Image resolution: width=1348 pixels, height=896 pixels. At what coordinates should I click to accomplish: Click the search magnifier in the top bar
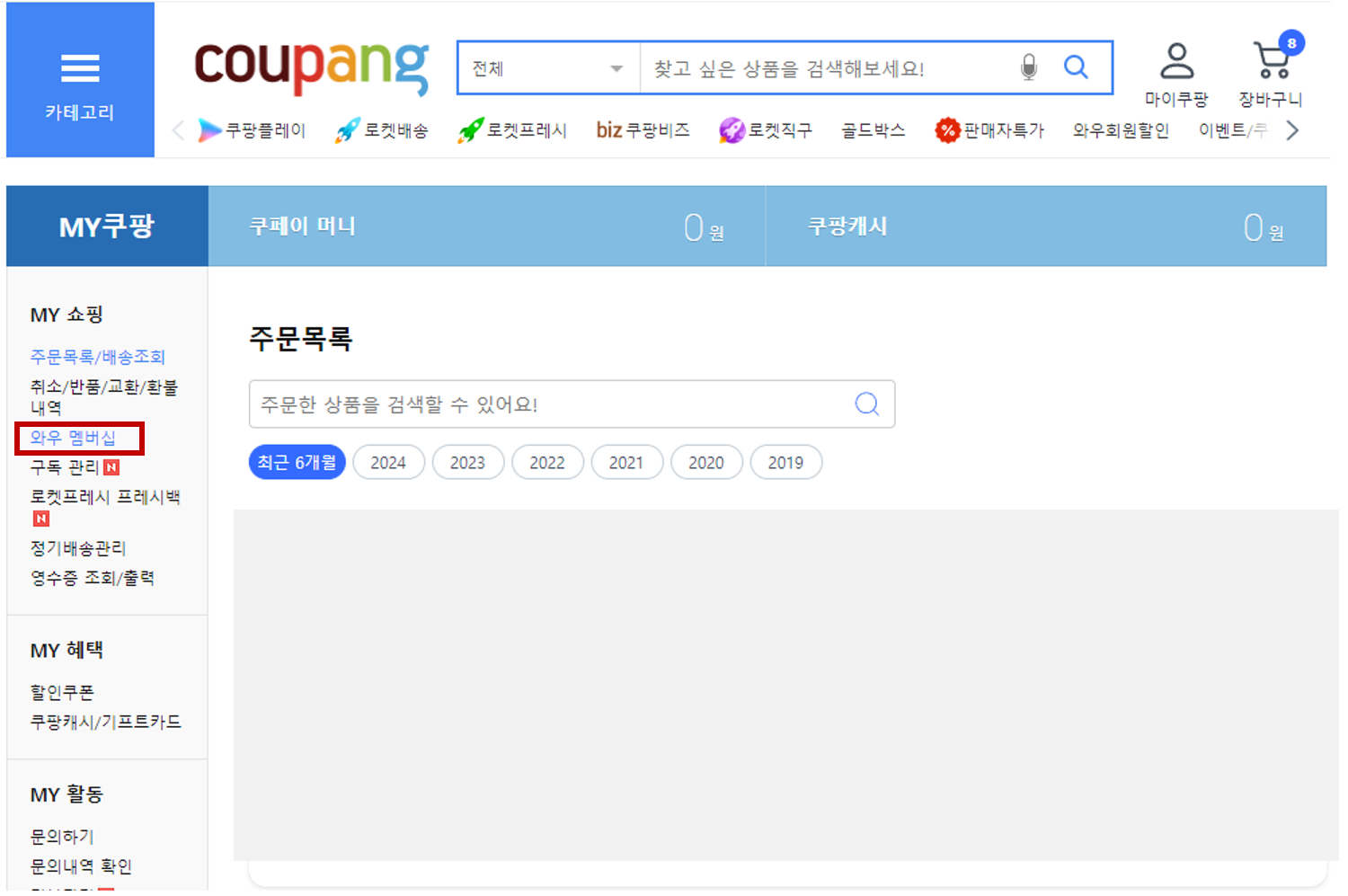[x=1076, y=67]
